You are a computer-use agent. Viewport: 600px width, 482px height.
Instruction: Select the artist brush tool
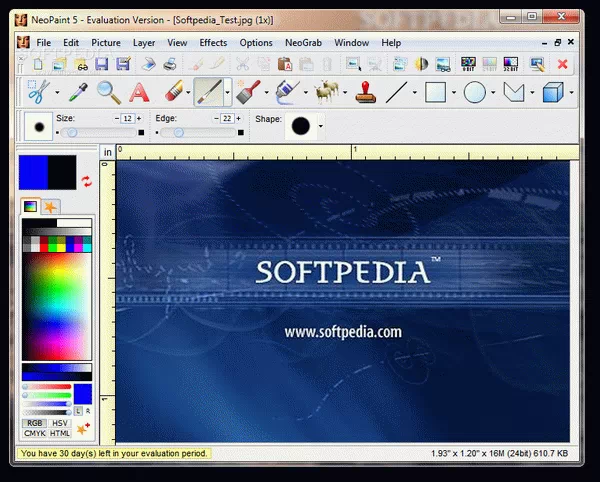point(208,92)
